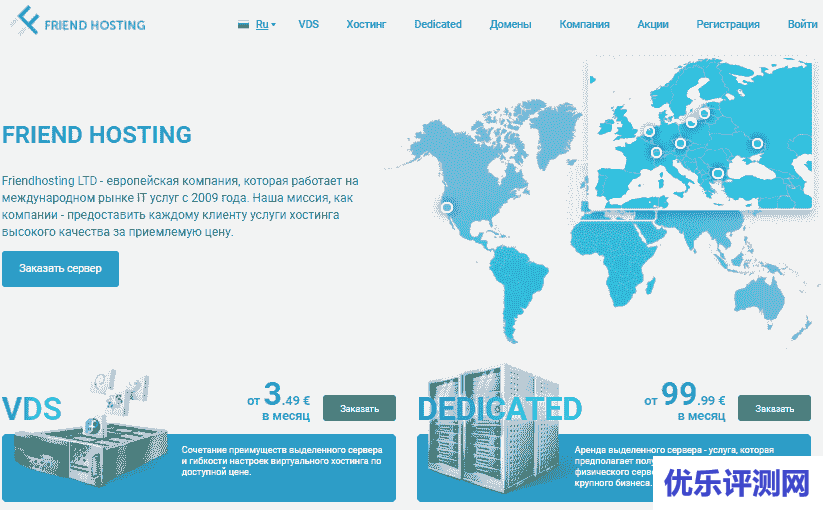Select the easternmost marker on the Europe map
The image size is (823, 510).
click(x=757, y=144)
